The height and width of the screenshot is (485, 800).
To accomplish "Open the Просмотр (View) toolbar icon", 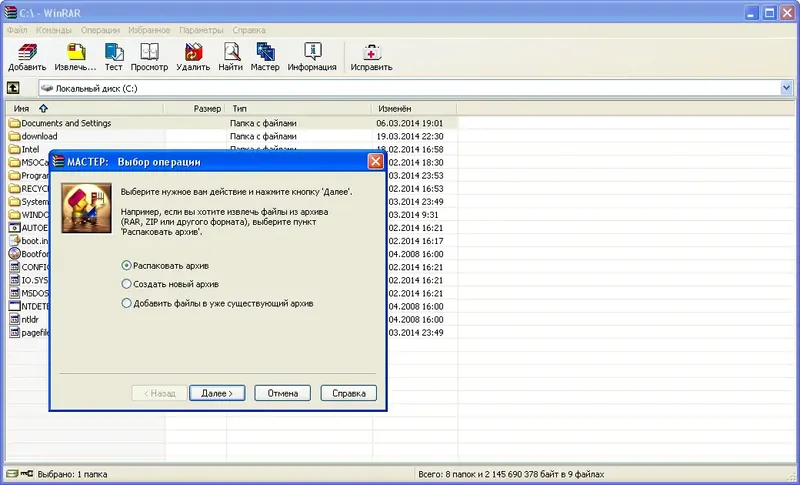I will pos(149,57).
